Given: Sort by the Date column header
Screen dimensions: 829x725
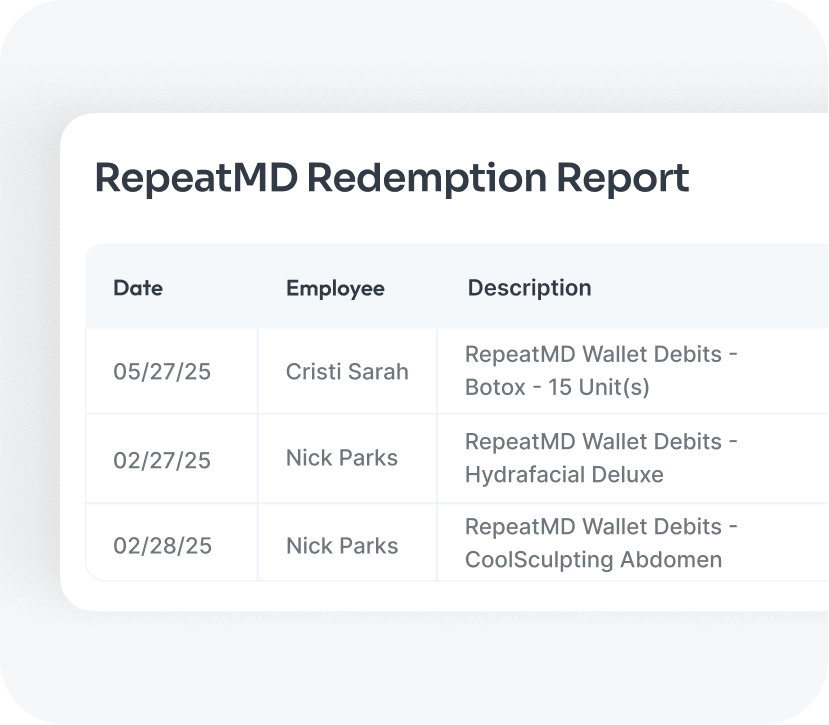Looking at the screenshot, I should tap(138, 288).
